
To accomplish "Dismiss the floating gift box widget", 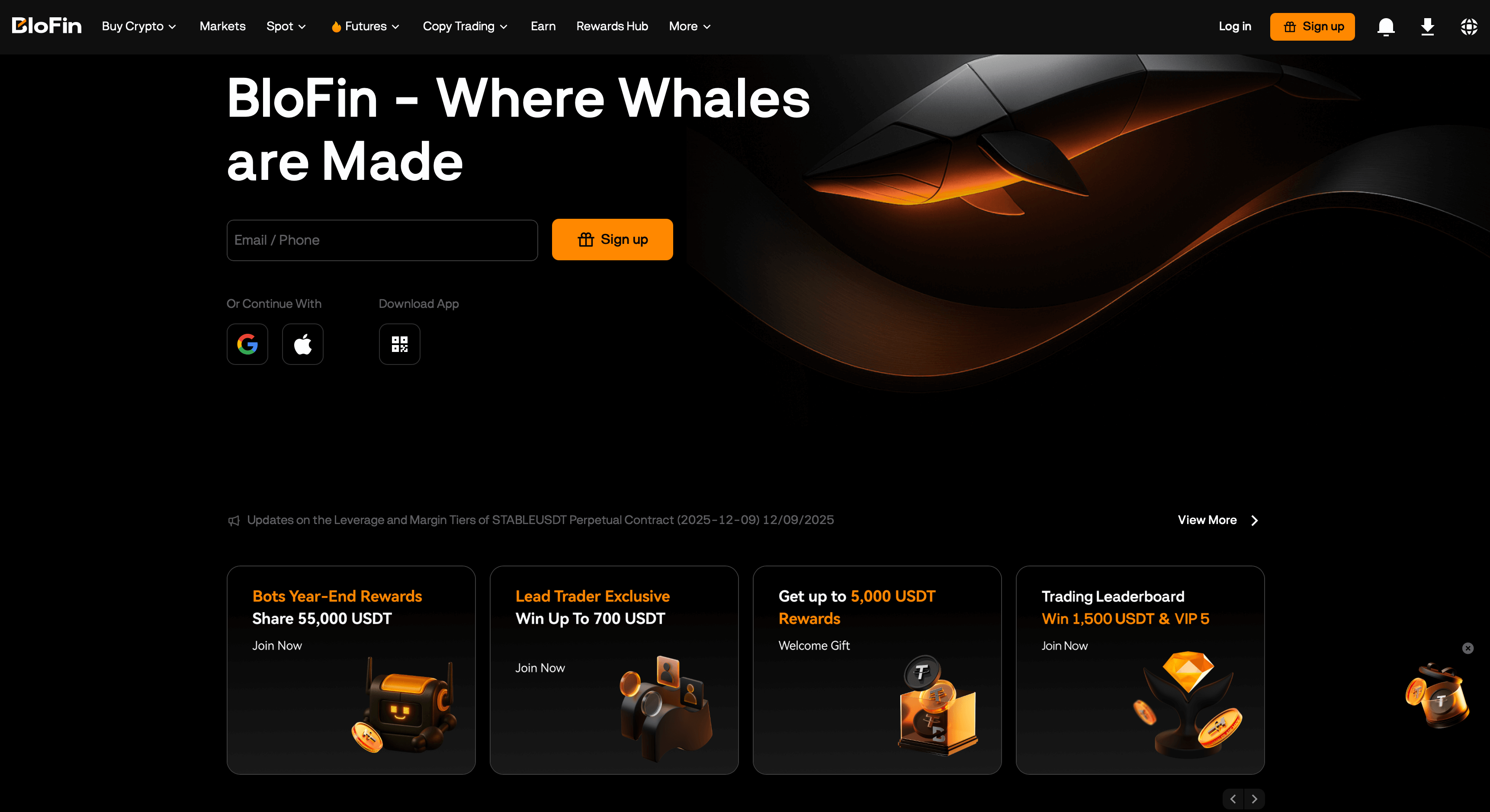I will [1468, 648].
